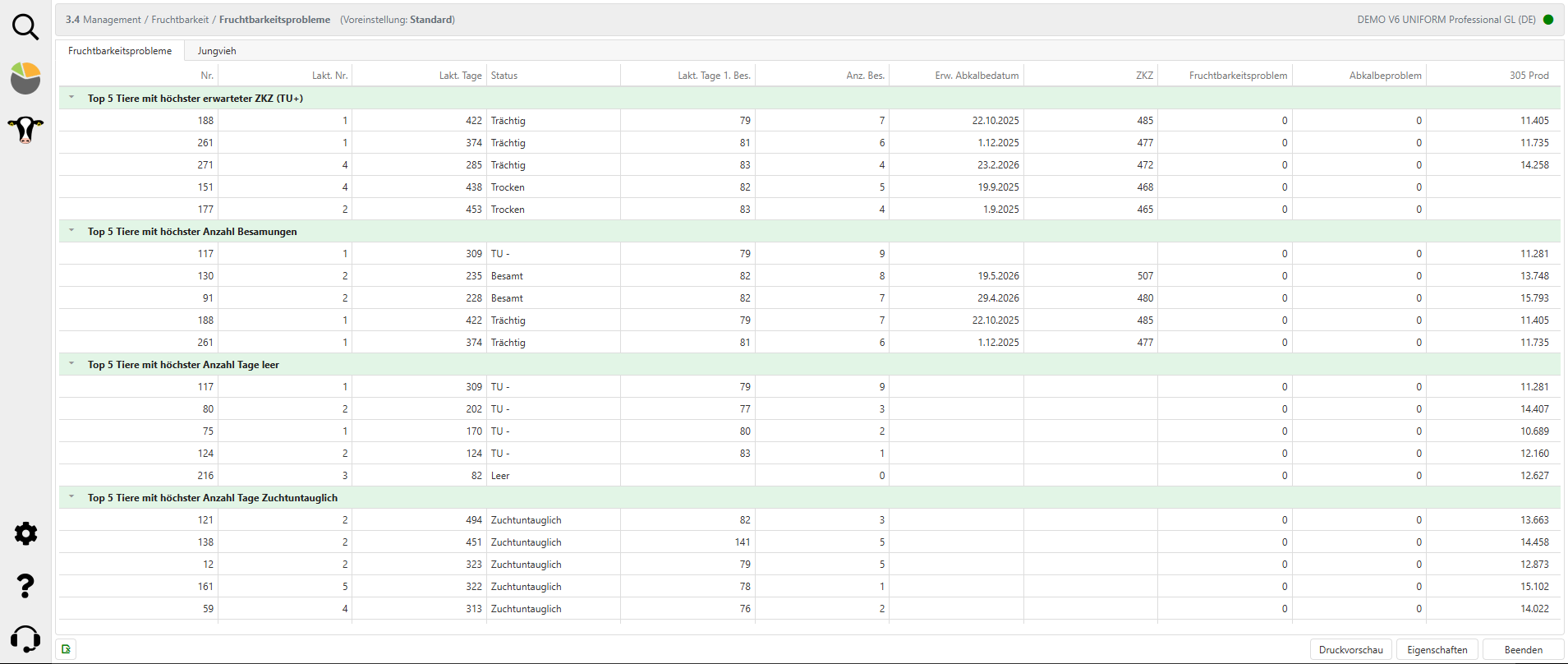Collapse the highest Anzahl Besamungen group
Image resolution: width=1568 pixels, height=664 pixels.
tap(71, 231)
